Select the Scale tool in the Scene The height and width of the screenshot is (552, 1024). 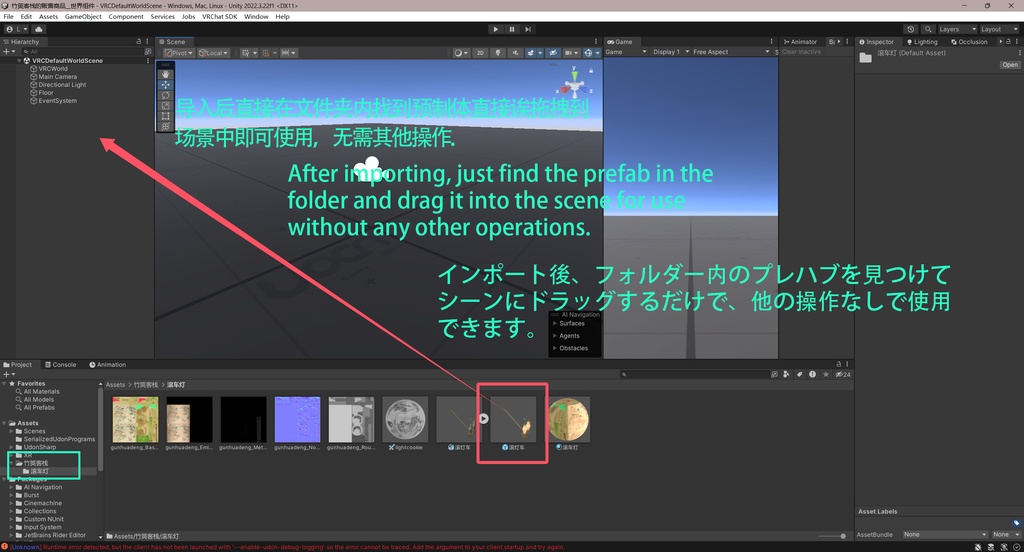point(165,106)
